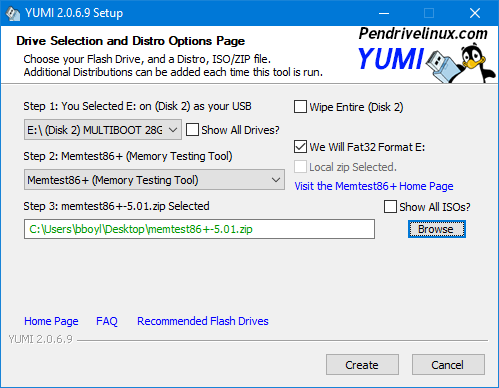
Task: Open Recommended Flash Drives link
Action: [x=203, y=321]
